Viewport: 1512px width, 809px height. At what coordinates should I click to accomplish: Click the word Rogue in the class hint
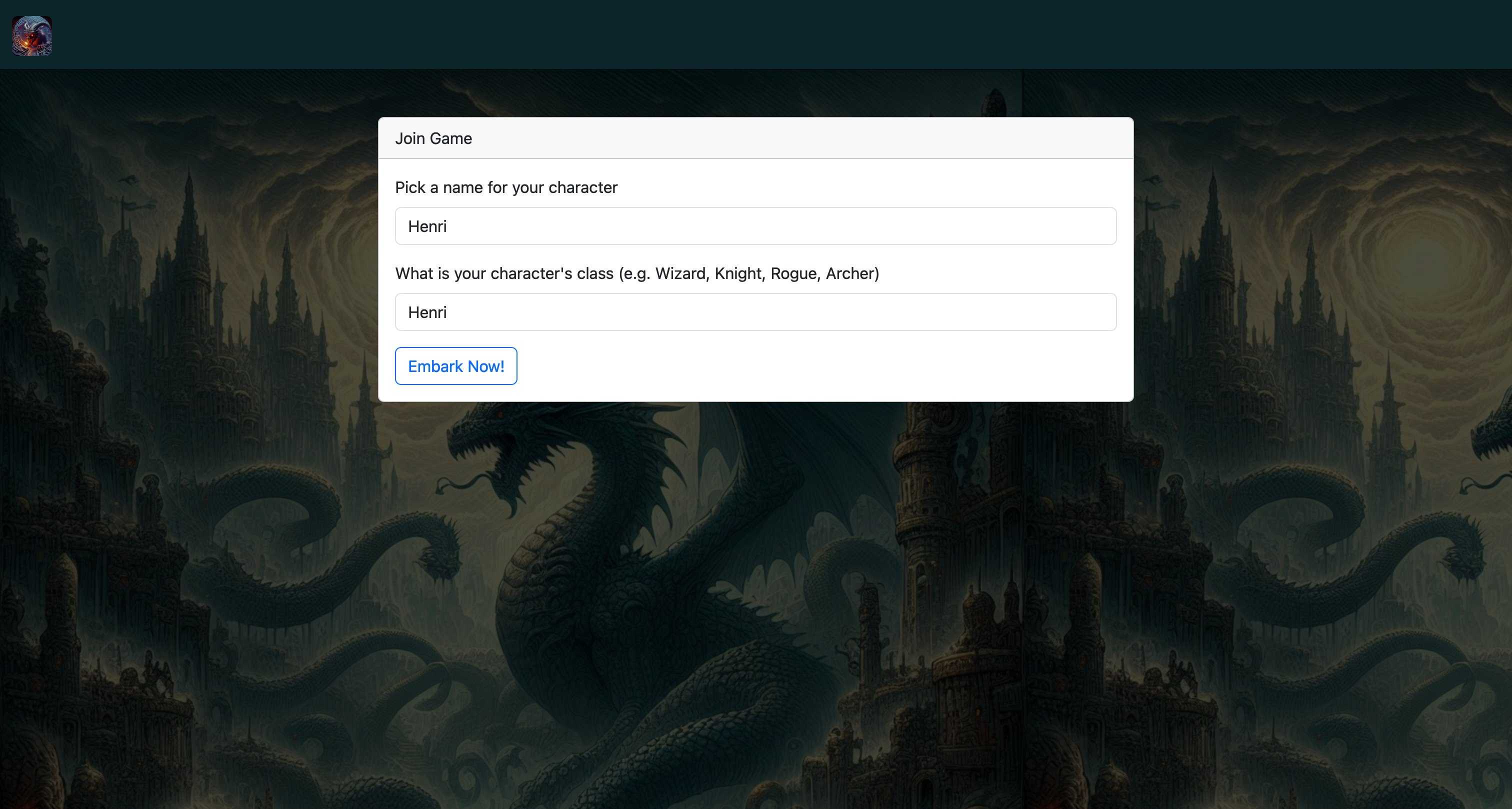pyautogui.click(x=793, y=273)
